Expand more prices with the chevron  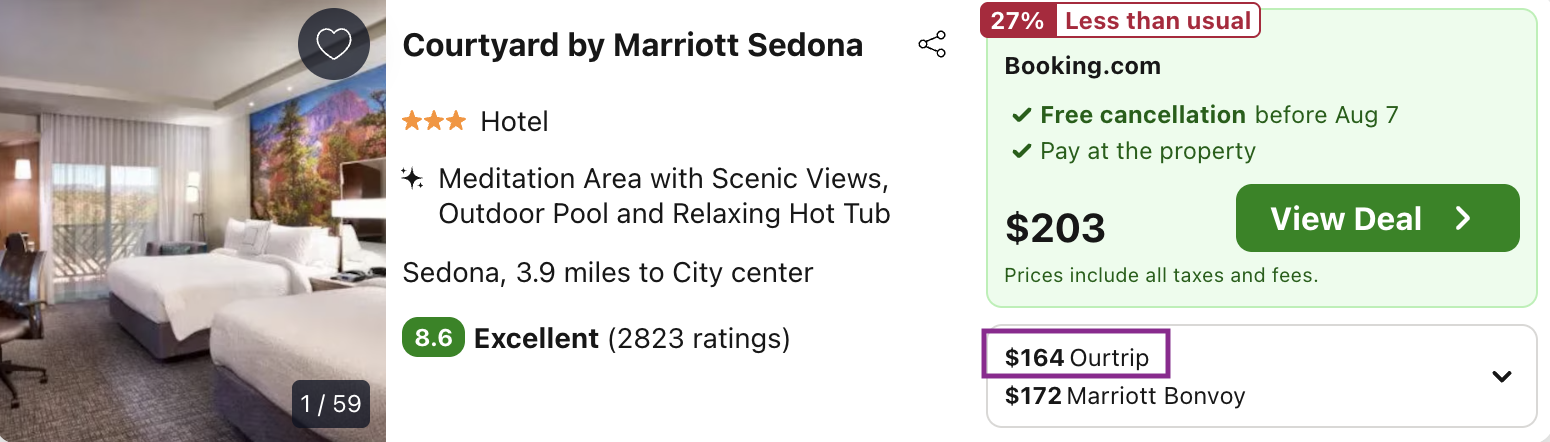(x=1501, y=376)
